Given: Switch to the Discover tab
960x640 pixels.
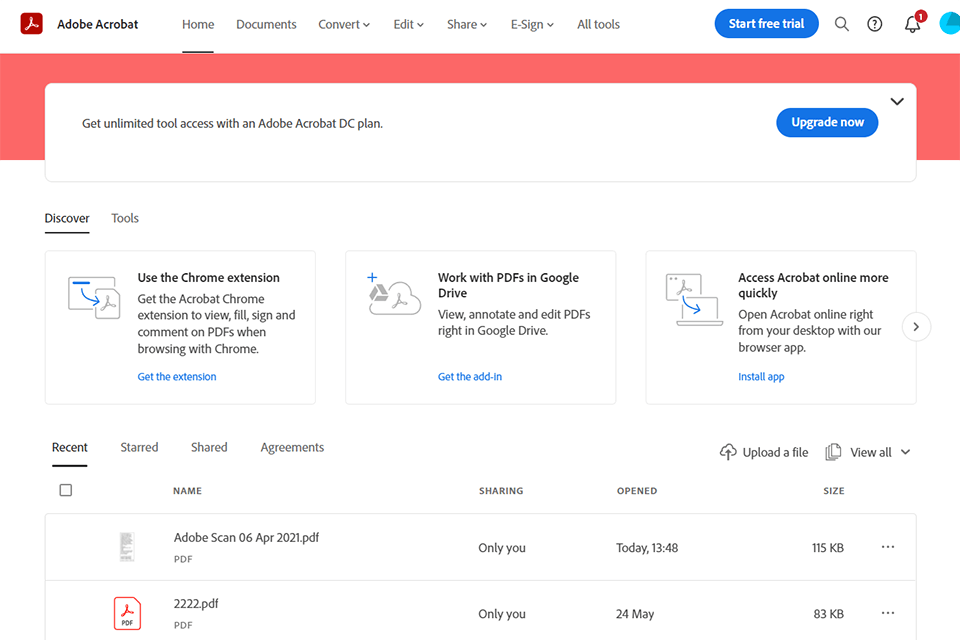Looking at the screenshot, I should tap(67, 218).
